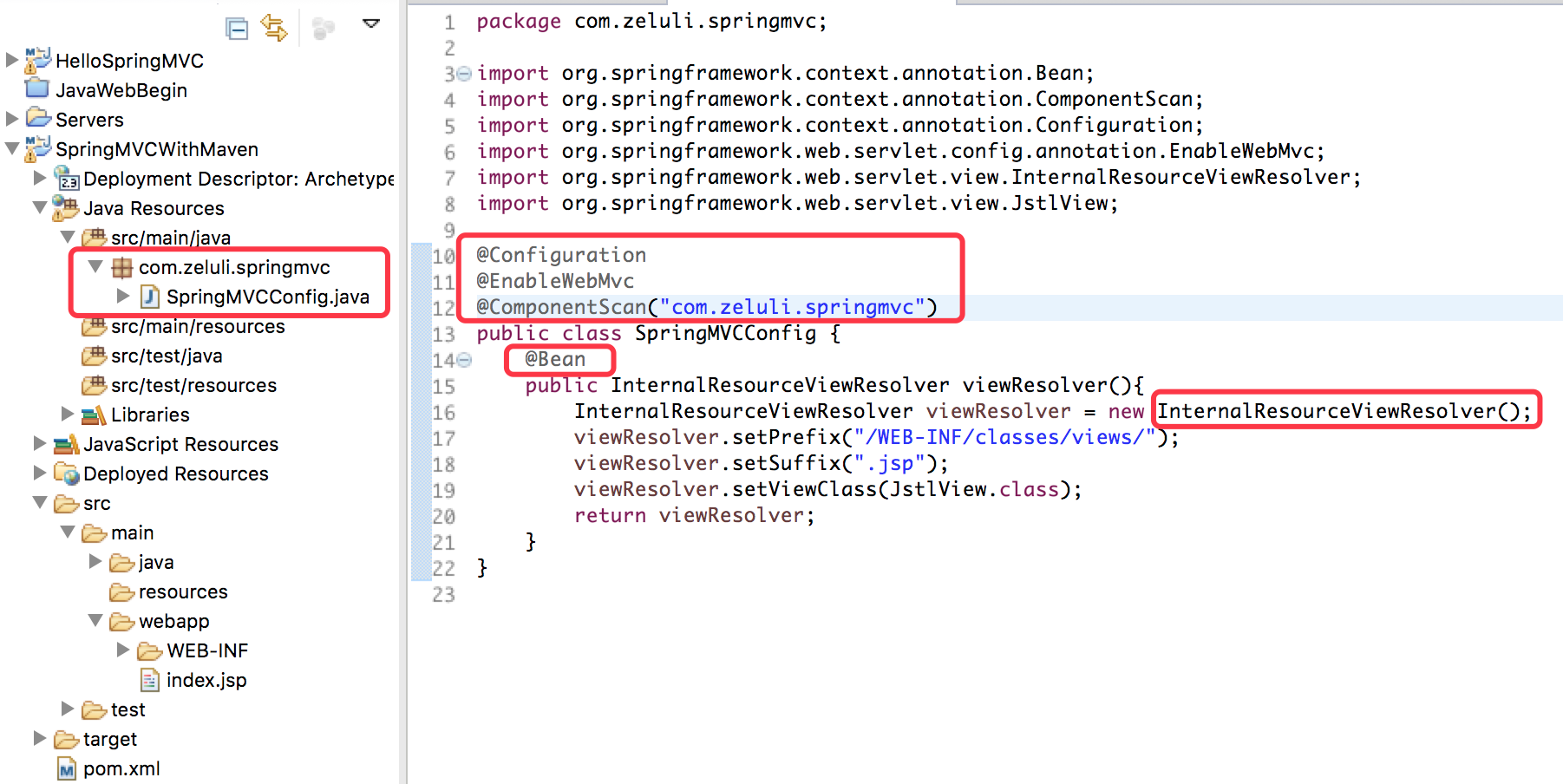Viewport: 1563px width, 784px height.
Task: Click the Libraries icon
Action: click(x=94, y=415)
